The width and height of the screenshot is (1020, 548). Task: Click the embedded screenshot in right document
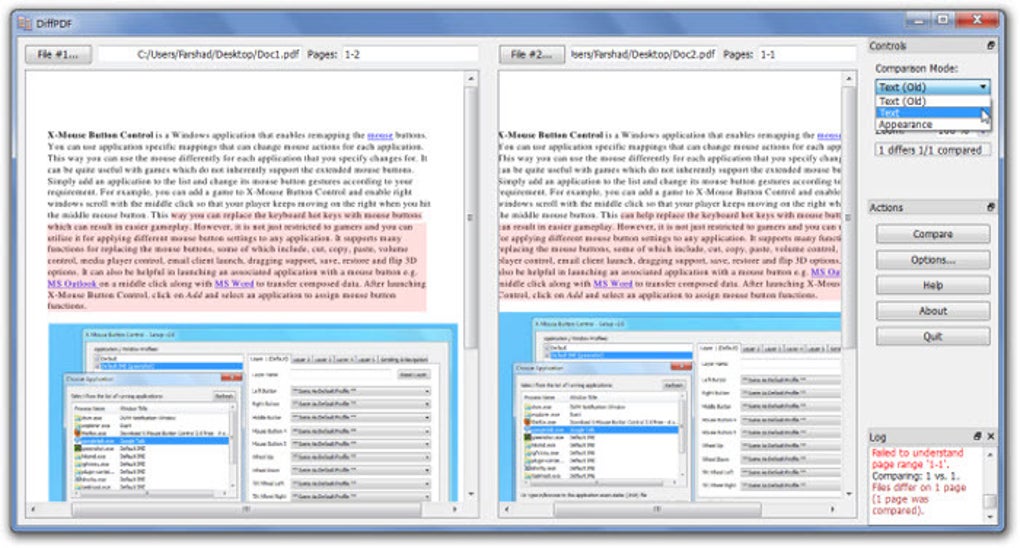(x=669, y=406)
